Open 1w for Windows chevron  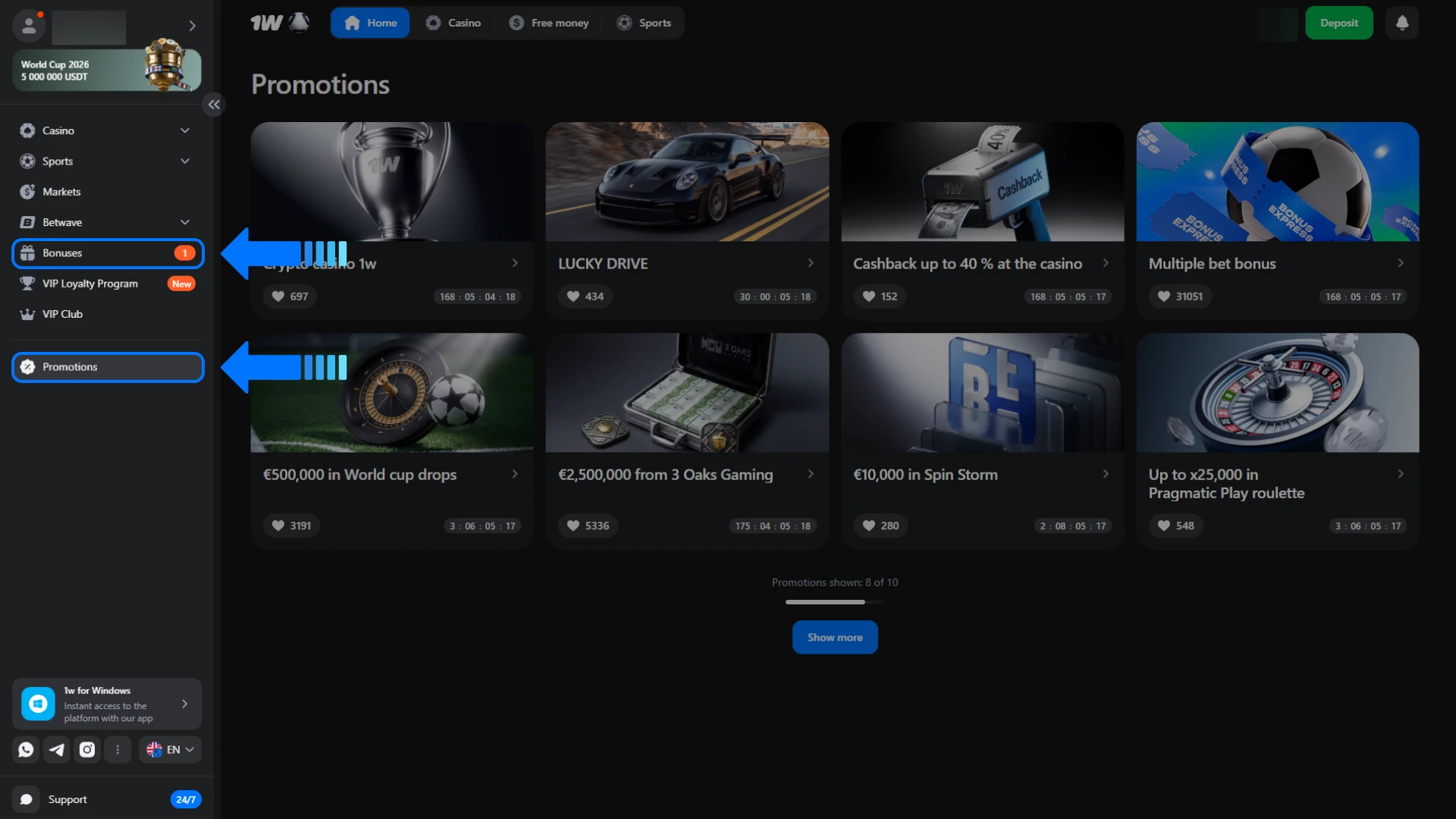click(x=184, y=704)
